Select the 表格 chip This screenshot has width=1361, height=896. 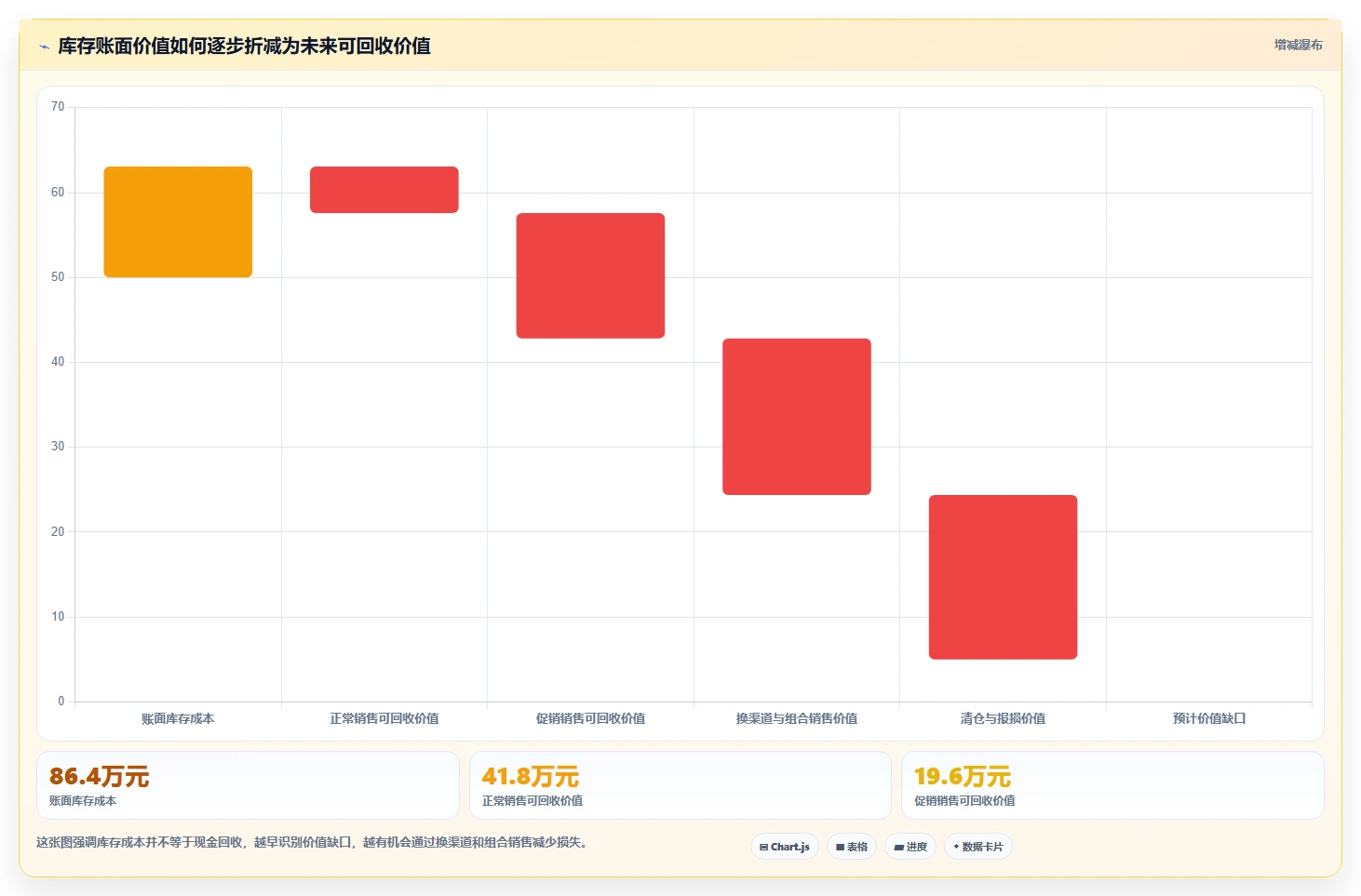click(852, 847)
